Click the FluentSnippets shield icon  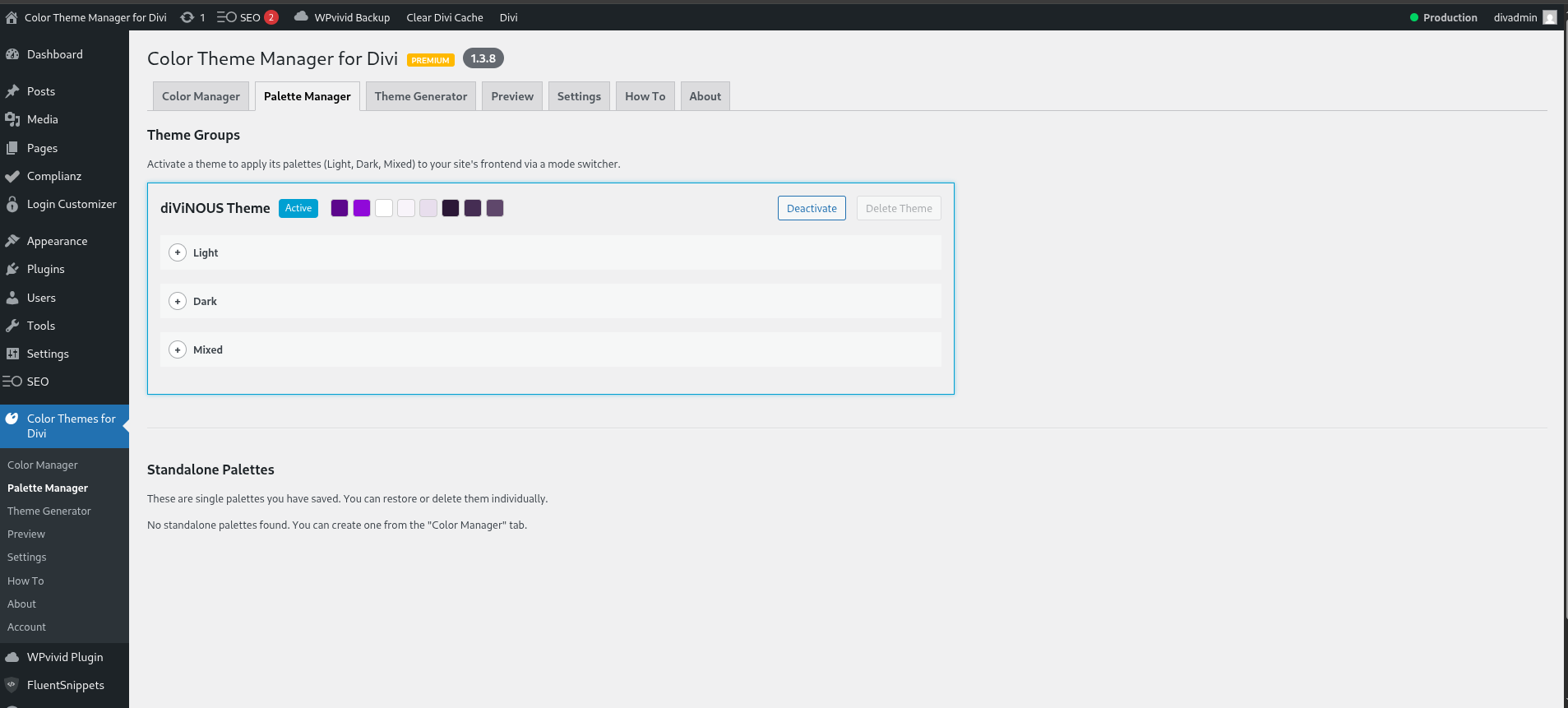coord(12,685)
